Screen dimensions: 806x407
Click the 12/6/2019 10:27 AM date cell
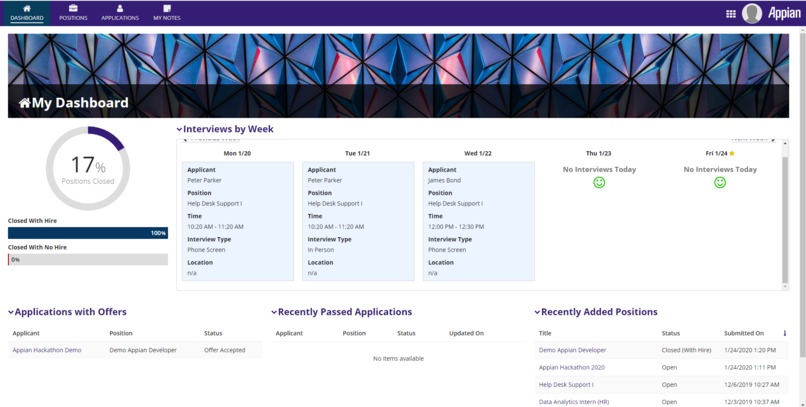pyautogui.click(x=752, y=384)
